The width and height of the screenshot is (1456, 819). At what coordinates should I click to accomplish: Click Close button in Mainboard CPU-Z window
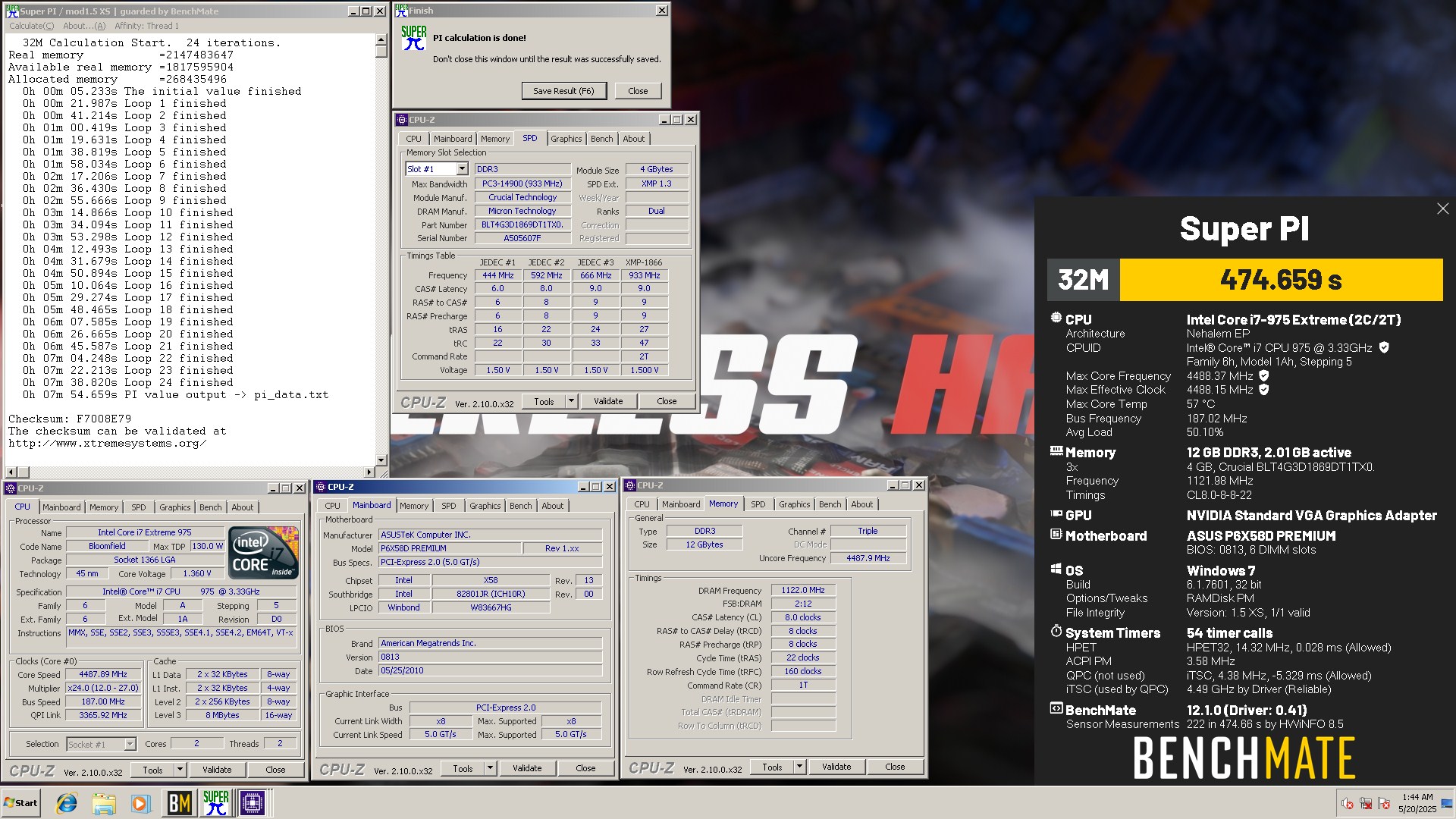(585, 768)
